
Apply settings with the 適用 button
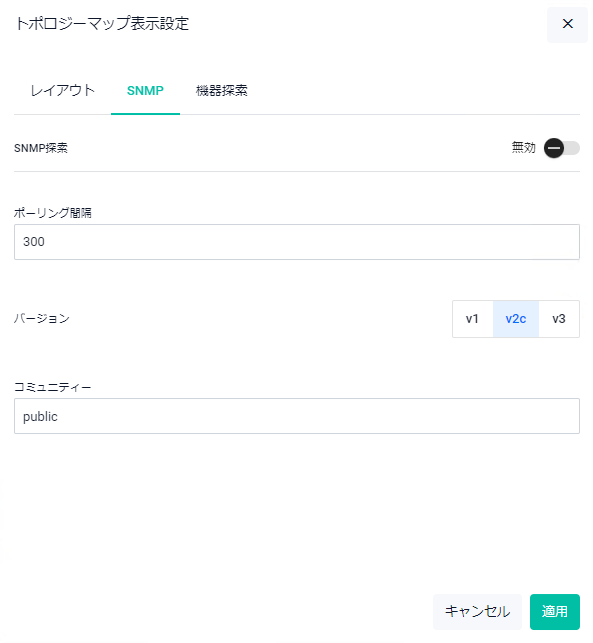[x=554, y=611]
